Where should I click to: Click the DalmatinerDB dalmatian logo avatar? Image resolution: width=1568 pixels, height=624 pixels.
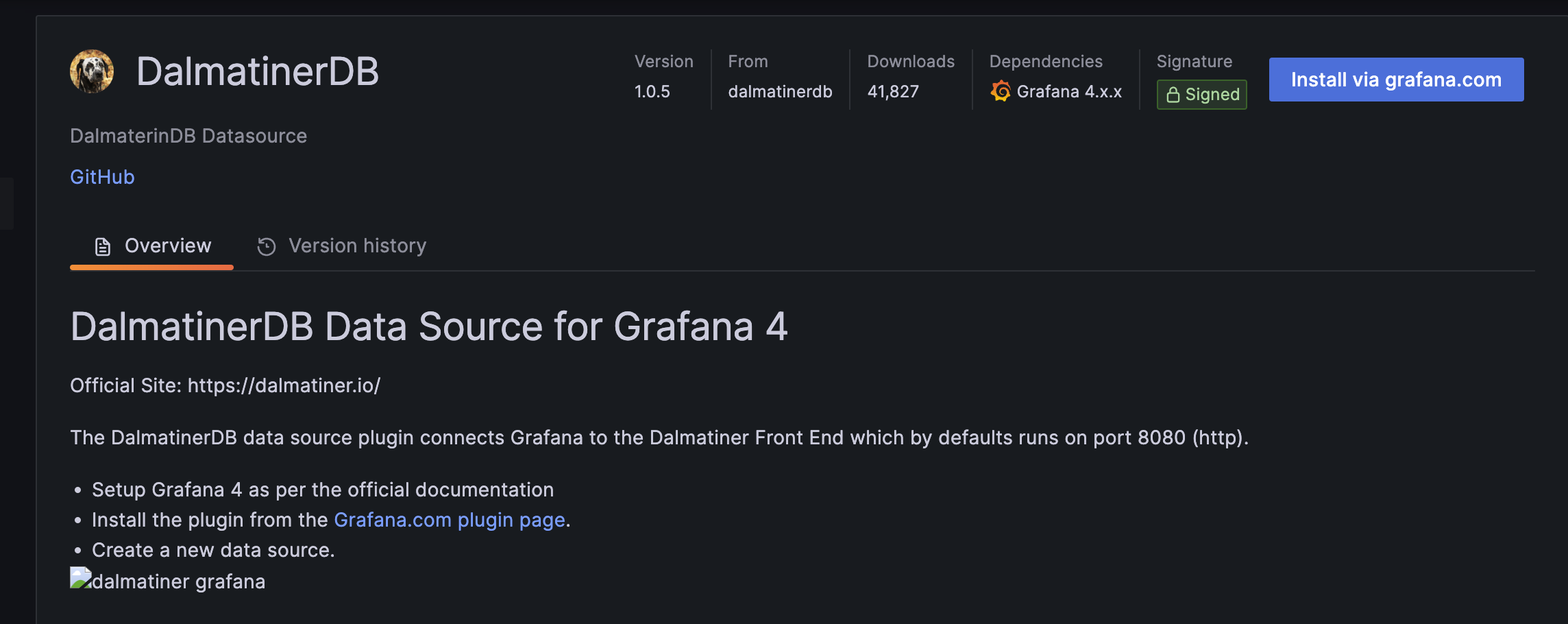coord(93,71)
